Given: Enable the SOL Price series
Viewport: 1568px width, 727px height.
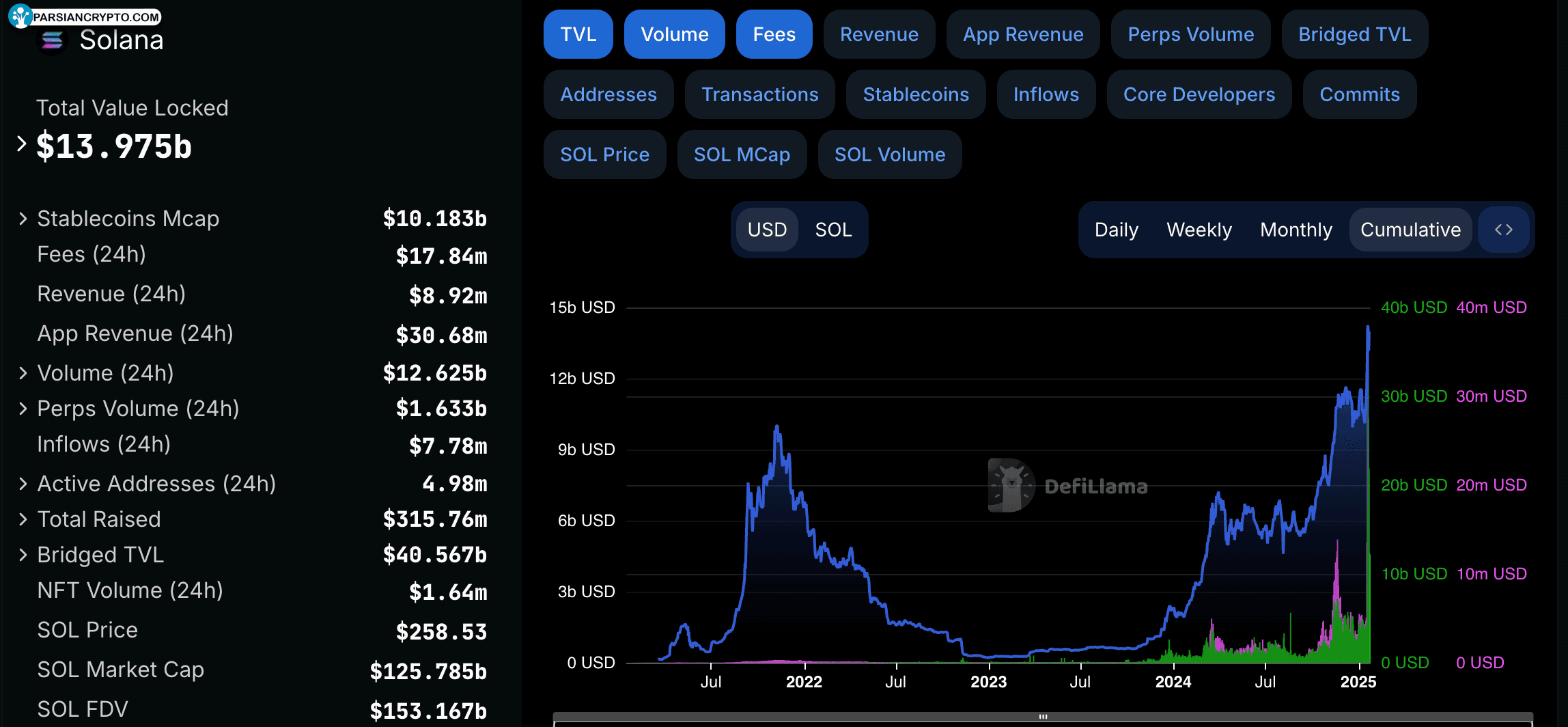Looking at the screenshot, I should (x=604, y=154).
